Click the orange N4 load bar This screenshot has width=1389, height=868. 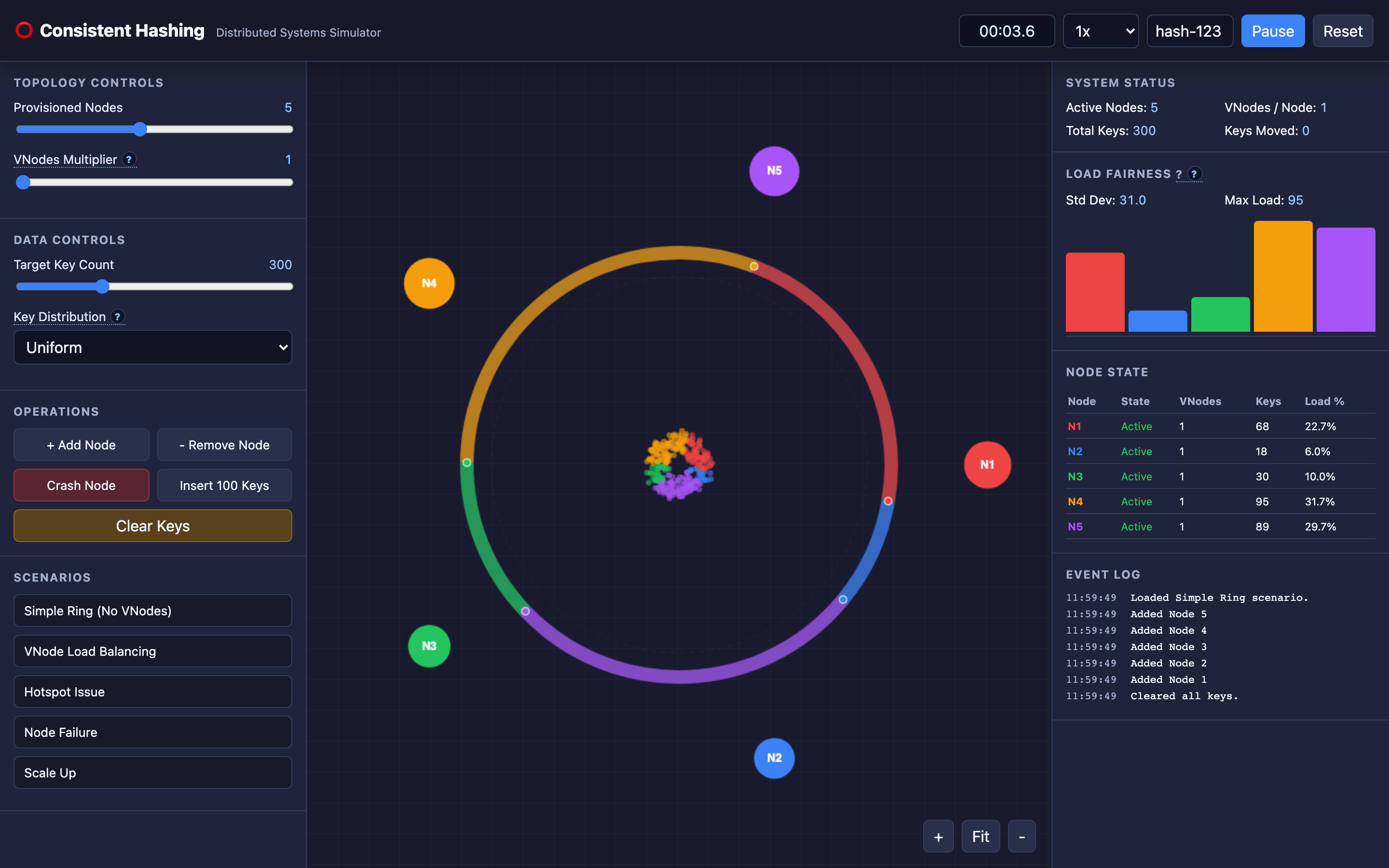[x=1283, y=276]
